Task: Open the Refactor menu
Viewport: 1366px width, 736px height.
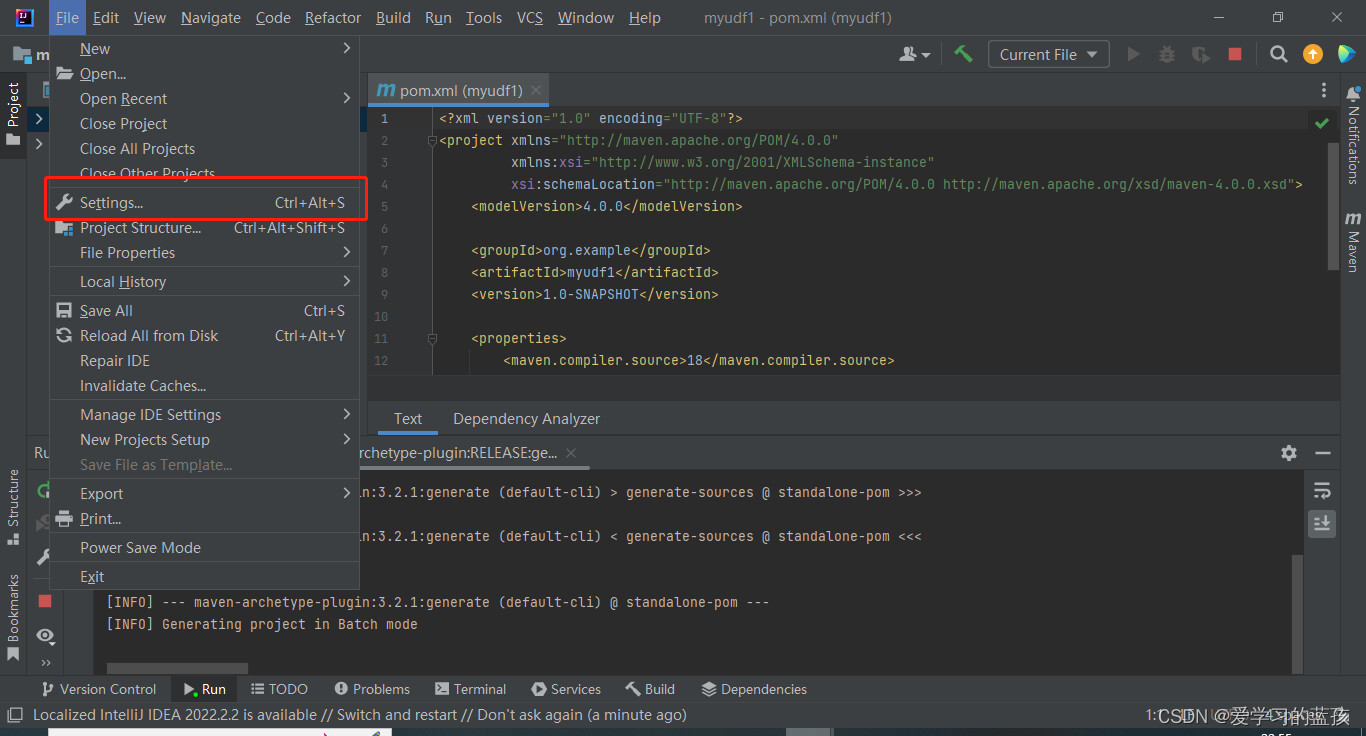Action: click(333, 17)
